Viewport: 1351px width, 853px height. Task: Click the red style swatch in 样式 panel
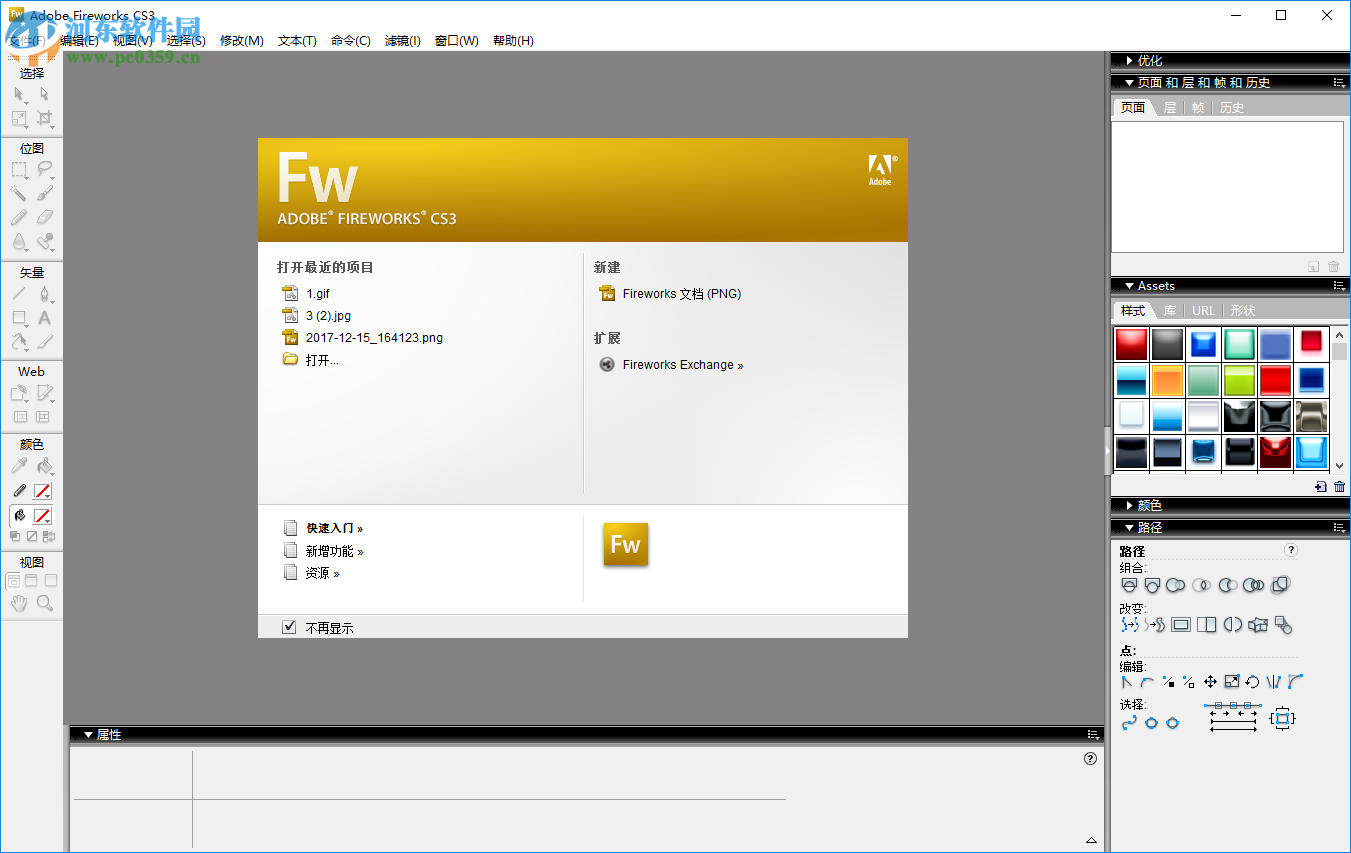1131,343
